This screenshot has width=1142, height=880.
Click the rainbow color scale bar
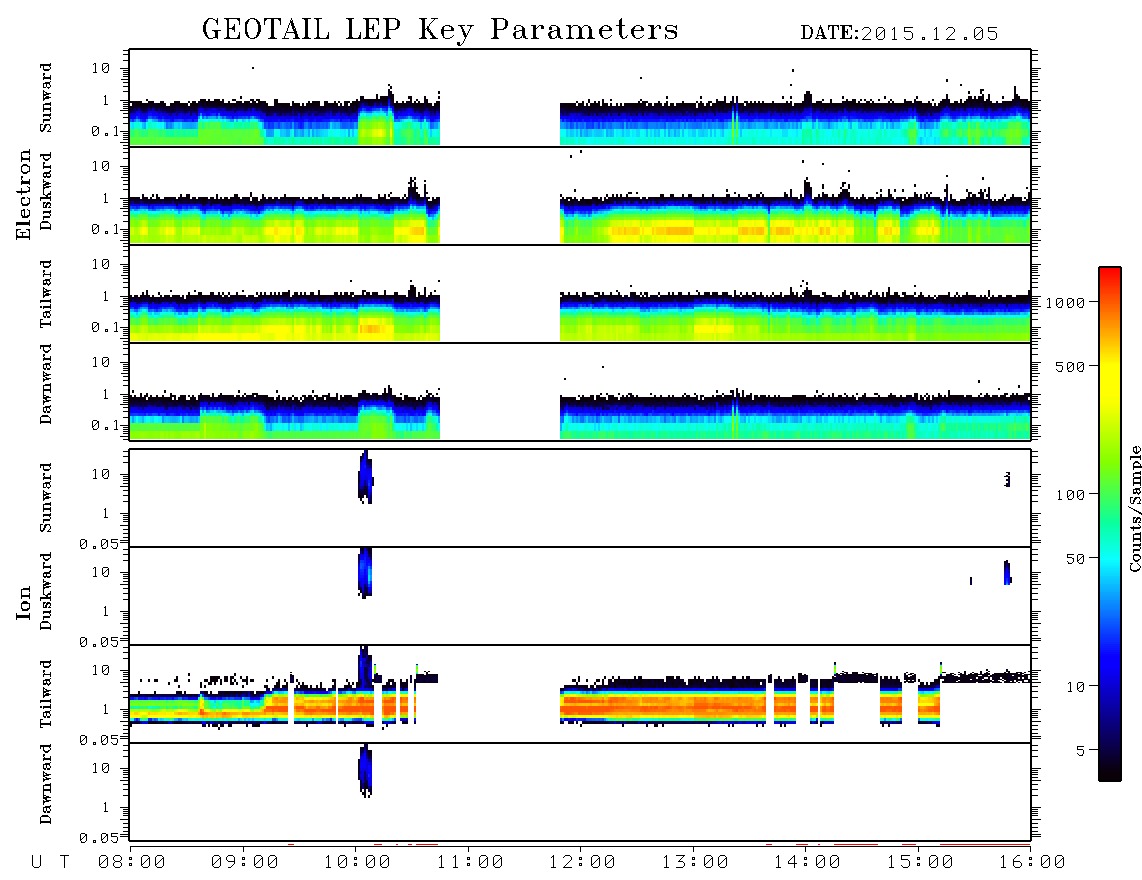(1109, 524)
